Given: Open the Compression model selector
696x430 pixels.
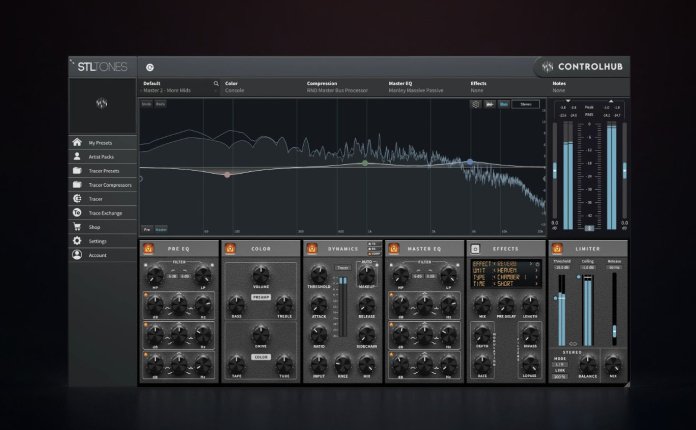Looking at the screenshot, I should click(345, 87).
